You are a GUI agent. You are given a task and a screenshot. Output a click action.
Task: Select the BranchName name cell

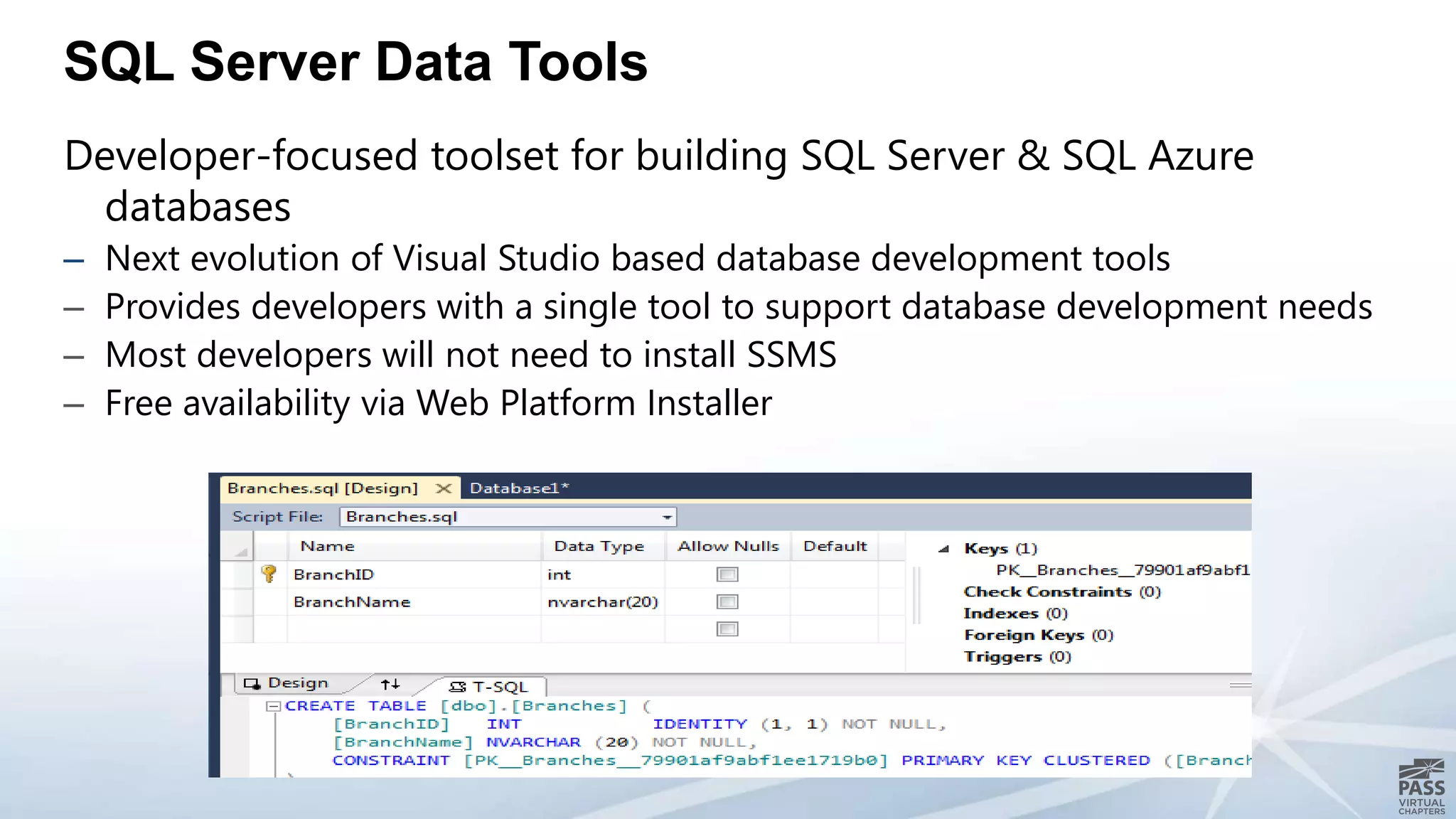415,602
